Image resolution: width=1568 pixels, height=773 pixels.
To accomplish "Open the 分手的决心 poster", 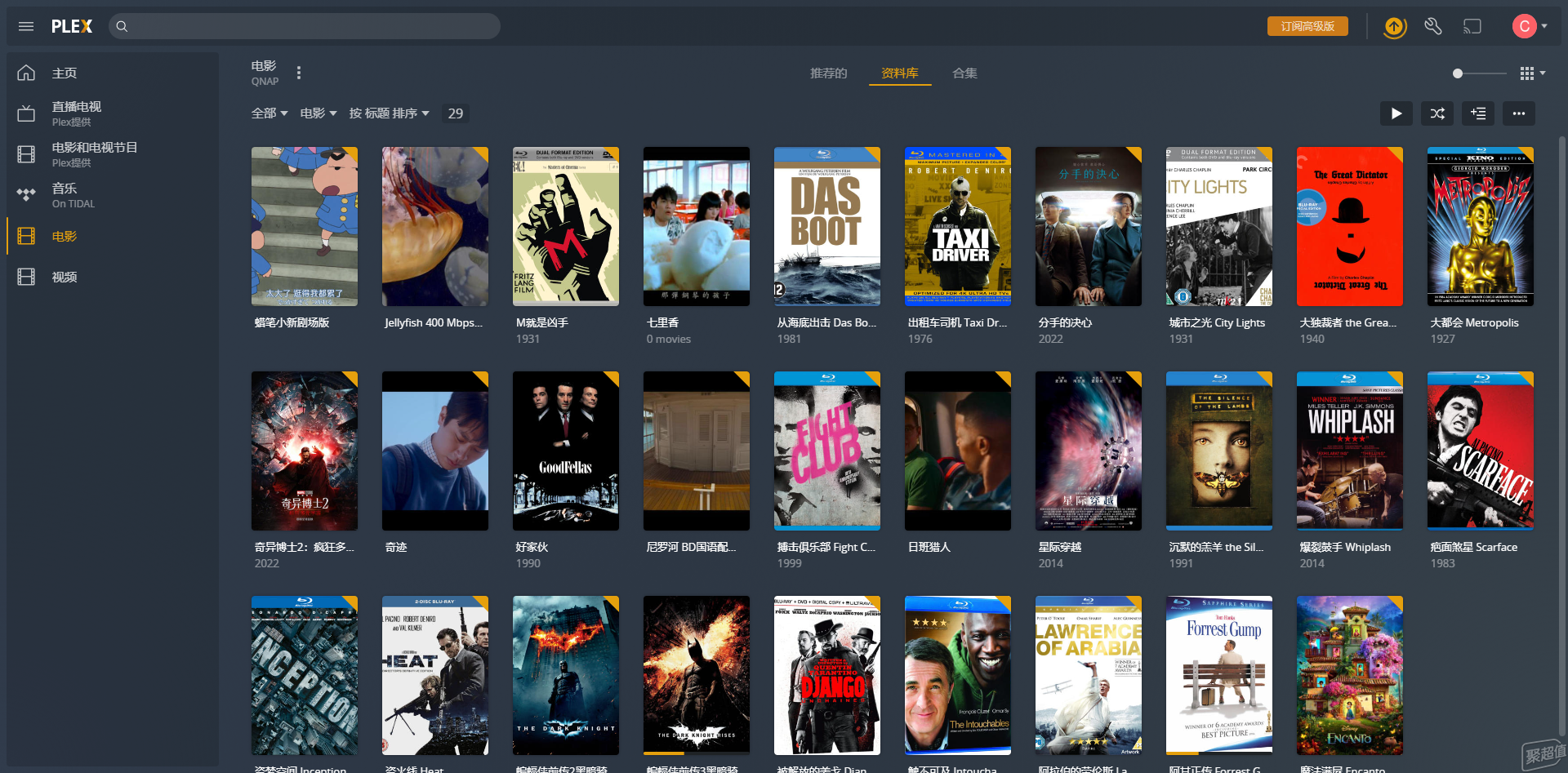I will [x=1089, y=226].
